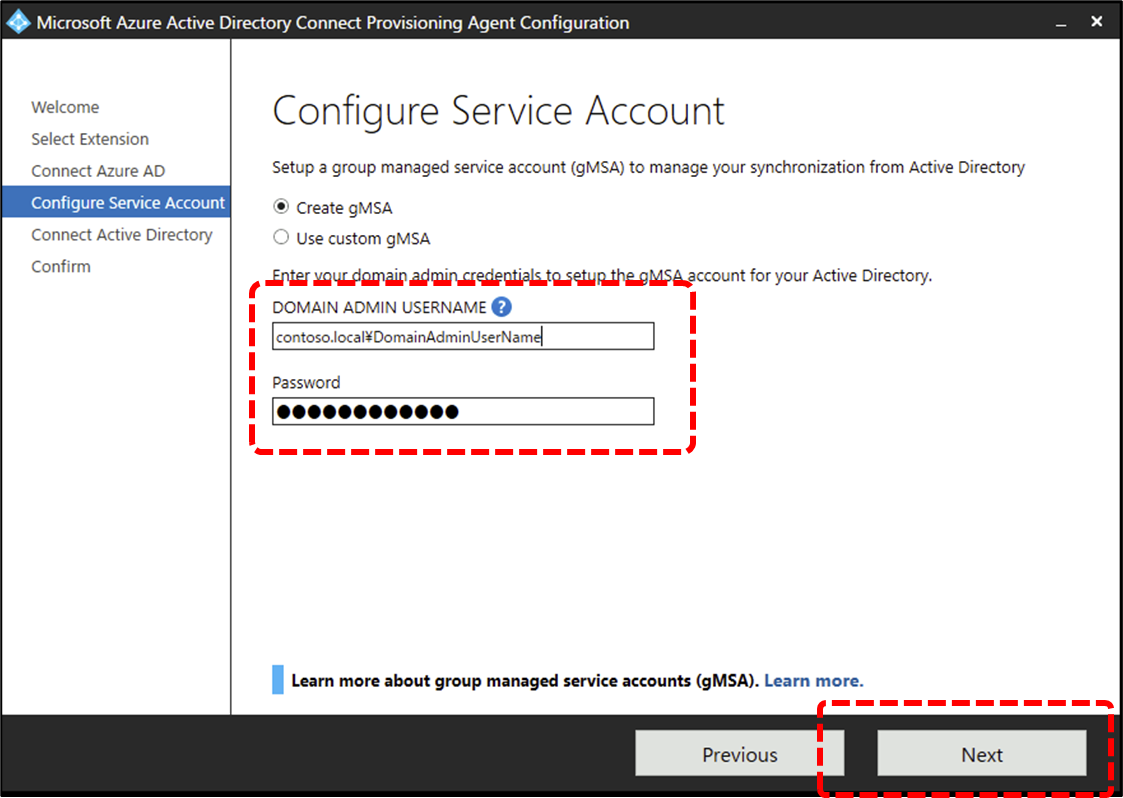Select Configure Service Account in sidebar

(116, 203)
